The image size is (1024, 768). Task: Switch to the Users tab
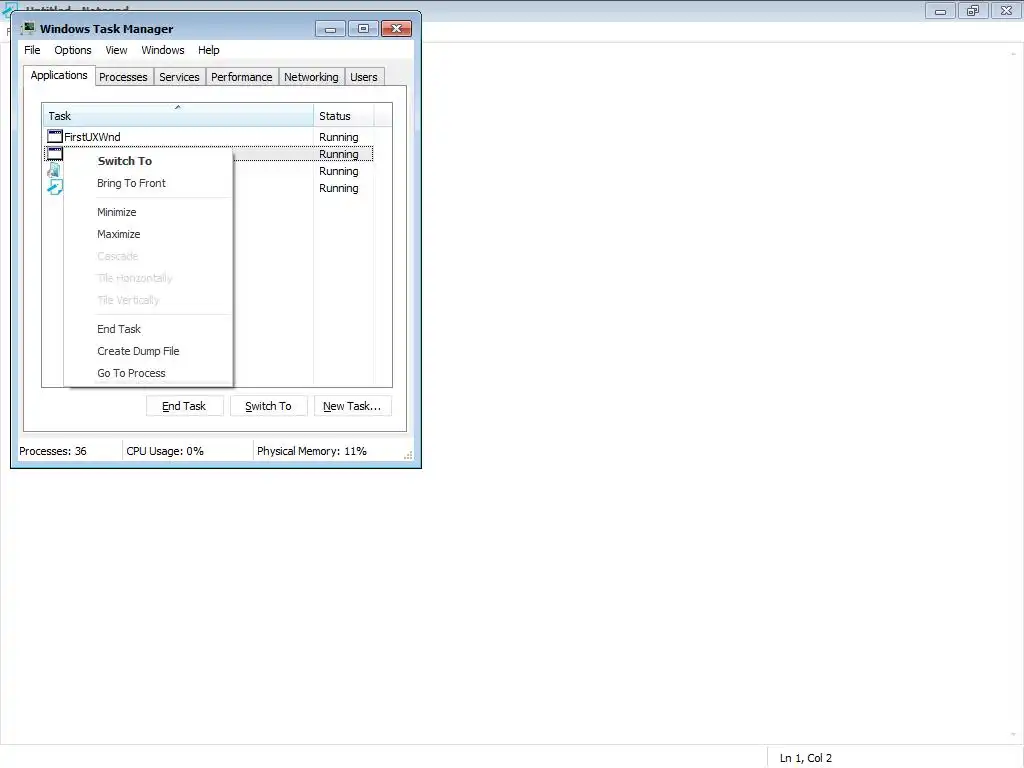click(x=364, y=77)
